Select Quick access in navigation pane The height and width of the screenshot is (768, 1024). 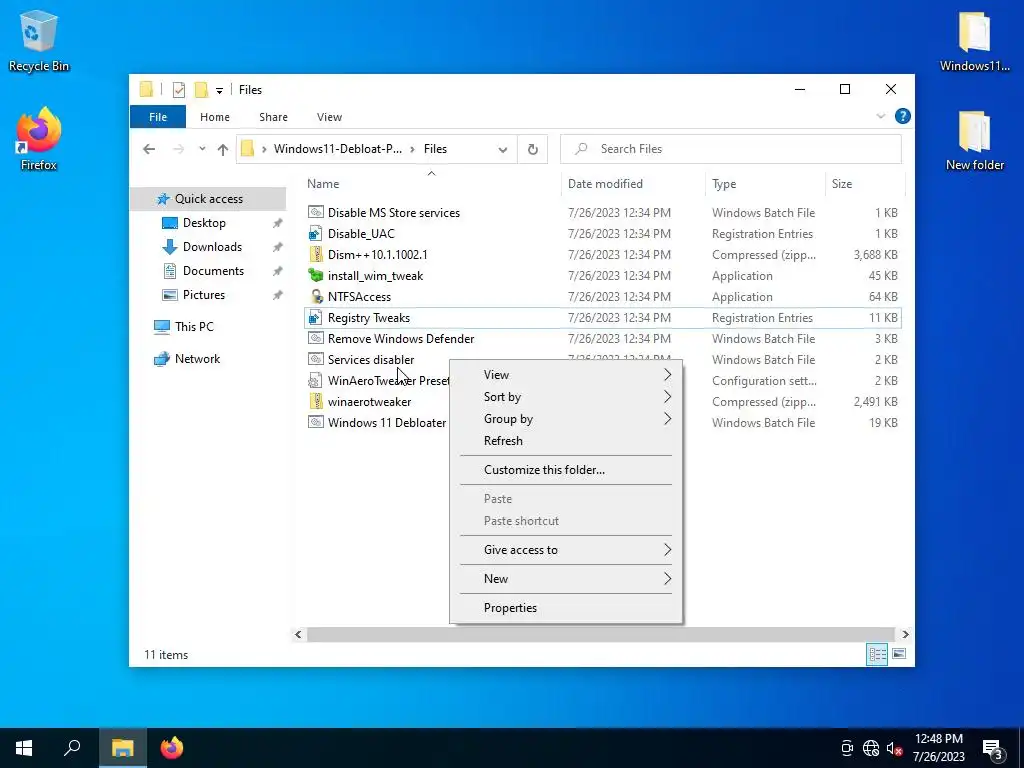click(208, 199)
